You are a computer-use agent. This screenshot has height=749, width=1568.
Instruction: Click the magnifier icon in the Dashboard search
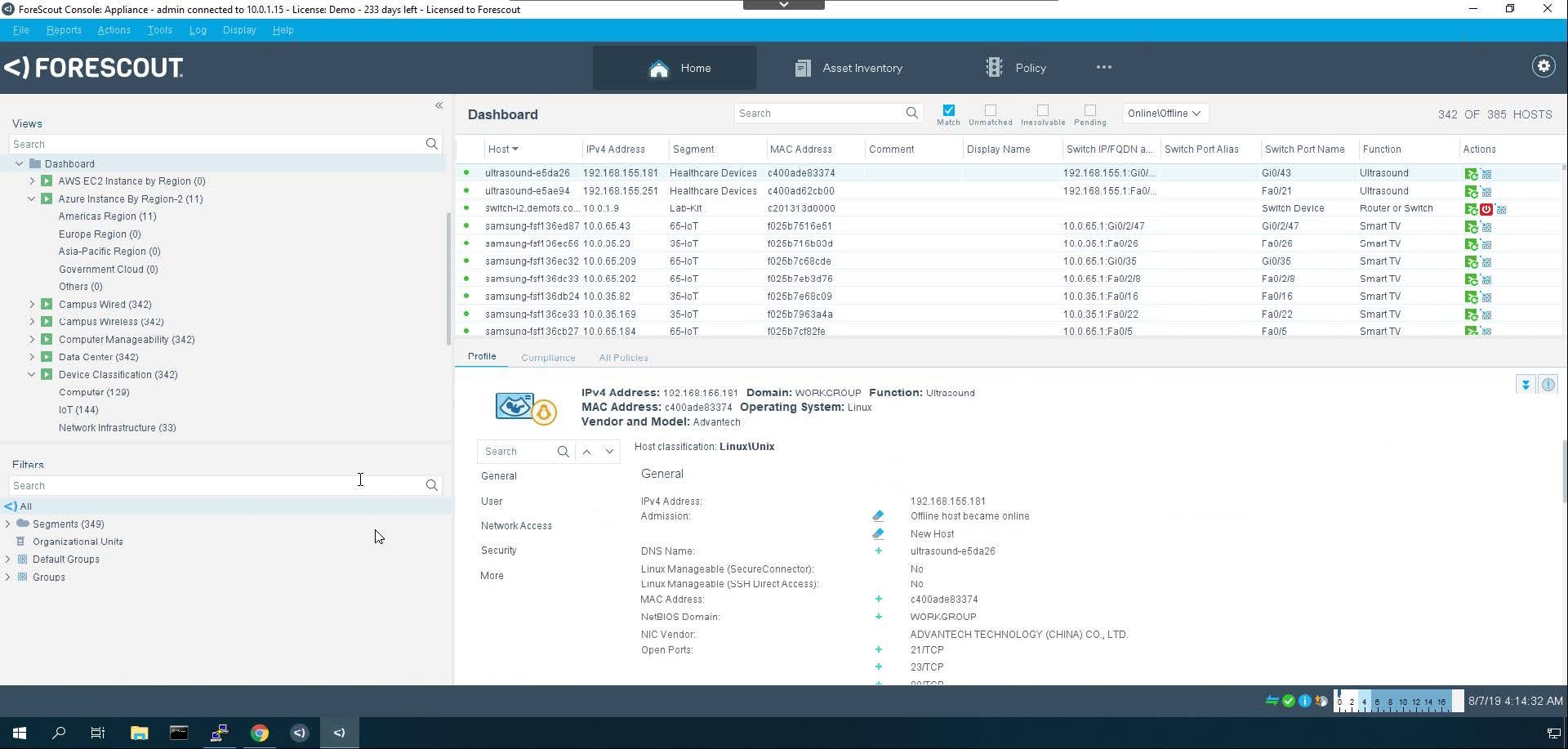[912, 113]
